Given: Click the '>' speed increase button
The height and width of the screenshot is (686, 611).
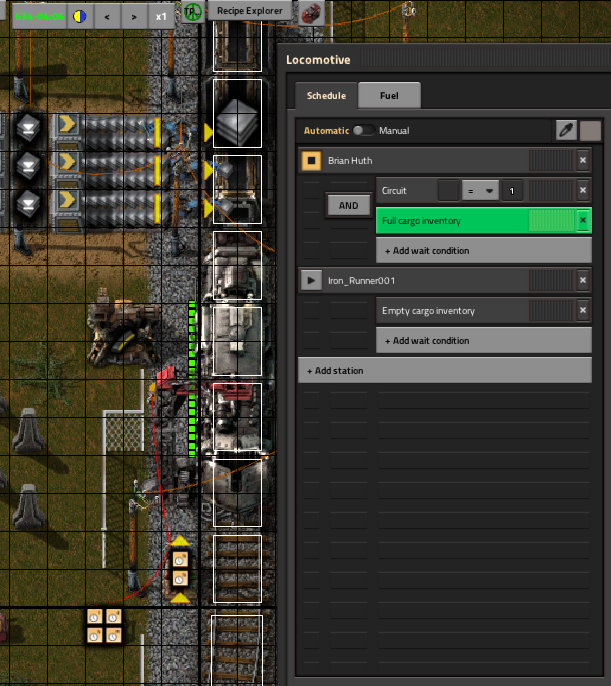Looking at the screenshot, I should pyautogui.click(x=134, y=17).
